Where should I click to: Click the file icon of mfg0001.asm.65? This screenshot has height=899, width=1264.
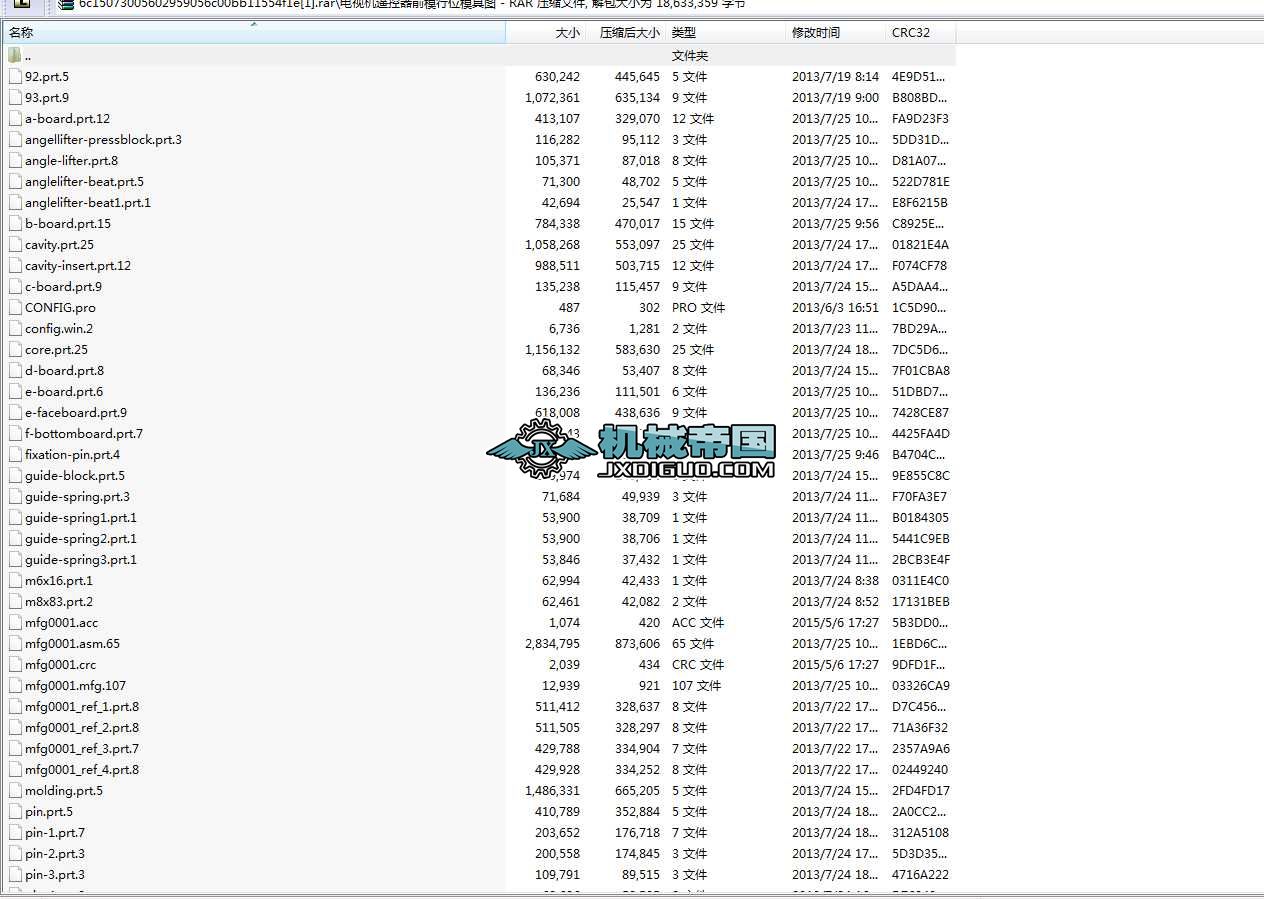click(x=15, y=644)
